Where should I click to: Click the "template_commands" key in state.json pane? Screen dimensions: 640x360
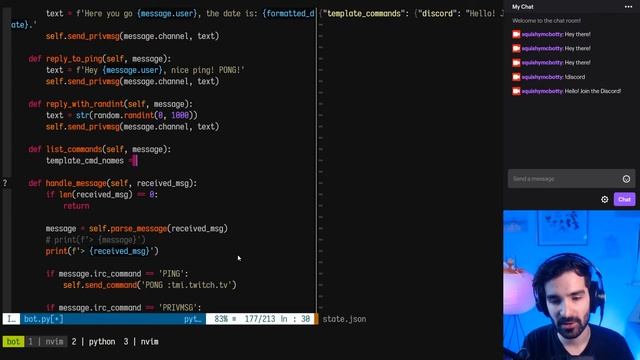(364, 13)
